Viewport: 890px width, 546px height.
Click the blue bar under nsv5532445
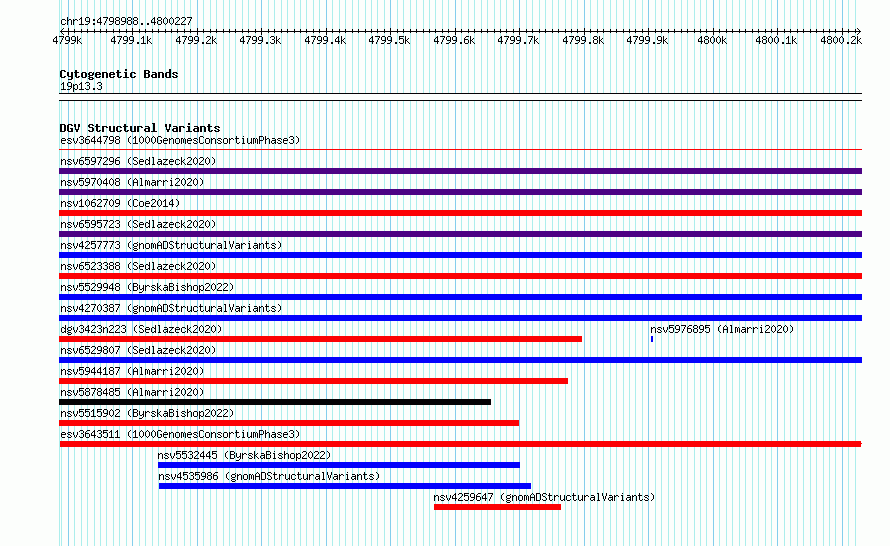coord(339,465)
